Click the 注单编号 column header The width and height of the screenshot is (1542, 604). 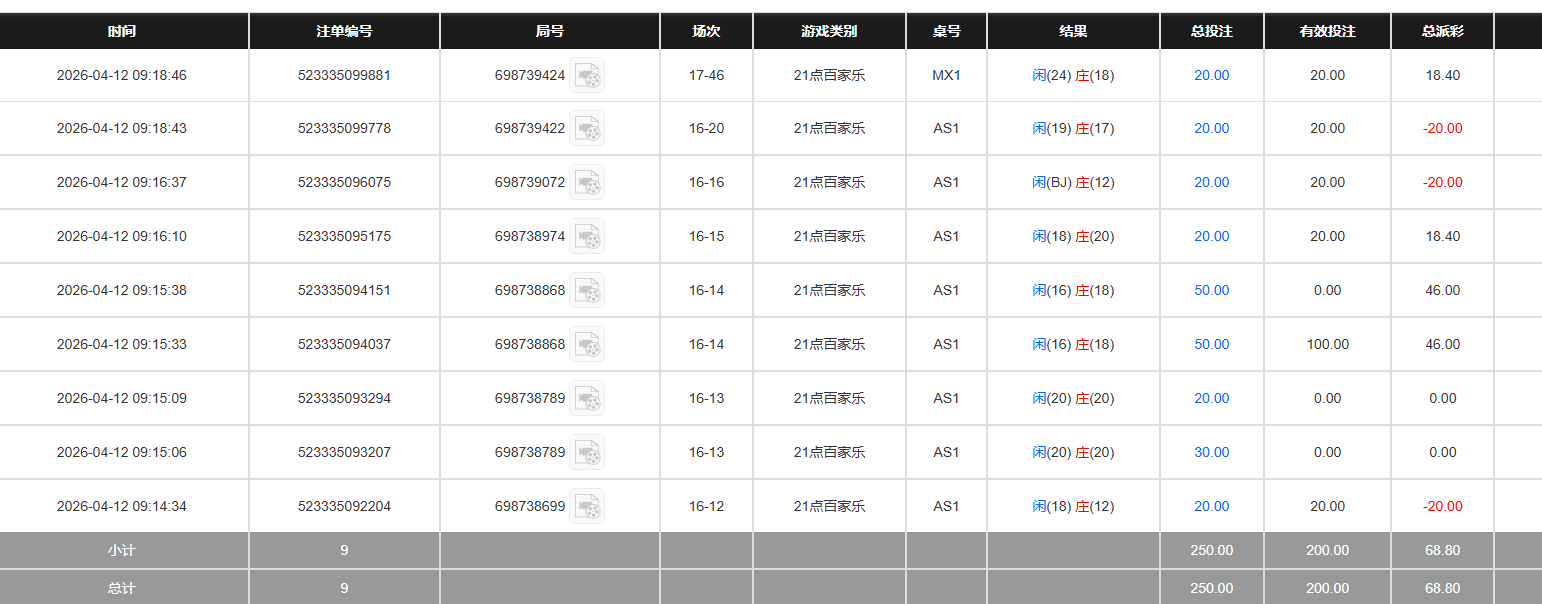pyautogui.click(x=344, y=31)
